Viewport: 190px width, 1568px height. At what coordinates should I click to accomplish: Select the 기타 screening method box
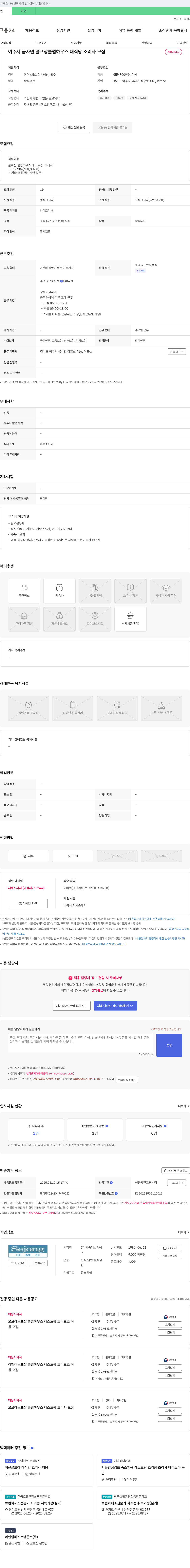161,856
